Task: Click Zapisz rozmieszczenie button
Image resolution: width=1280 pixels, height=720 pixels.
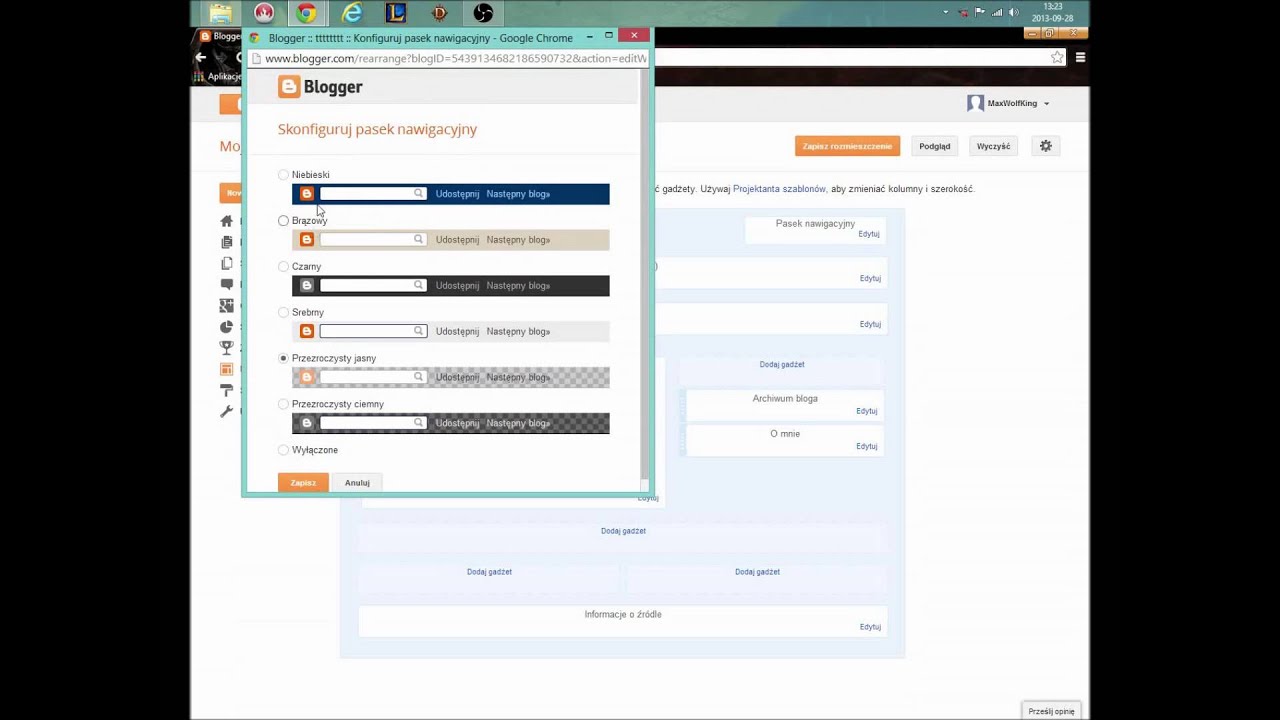Action: click(x=847, y=146)
